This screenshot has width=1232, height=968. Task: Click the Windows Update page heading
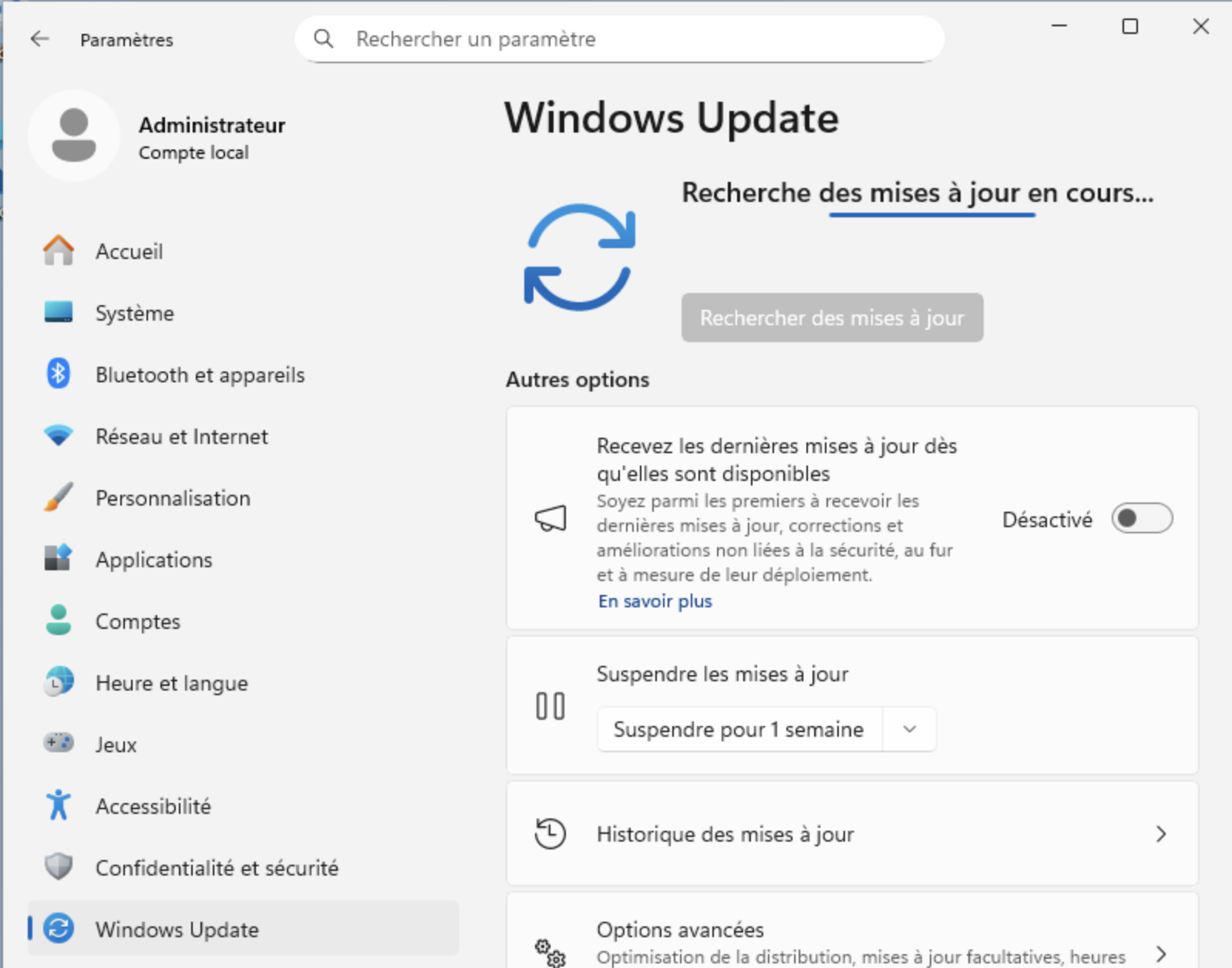tap(672, 118)
